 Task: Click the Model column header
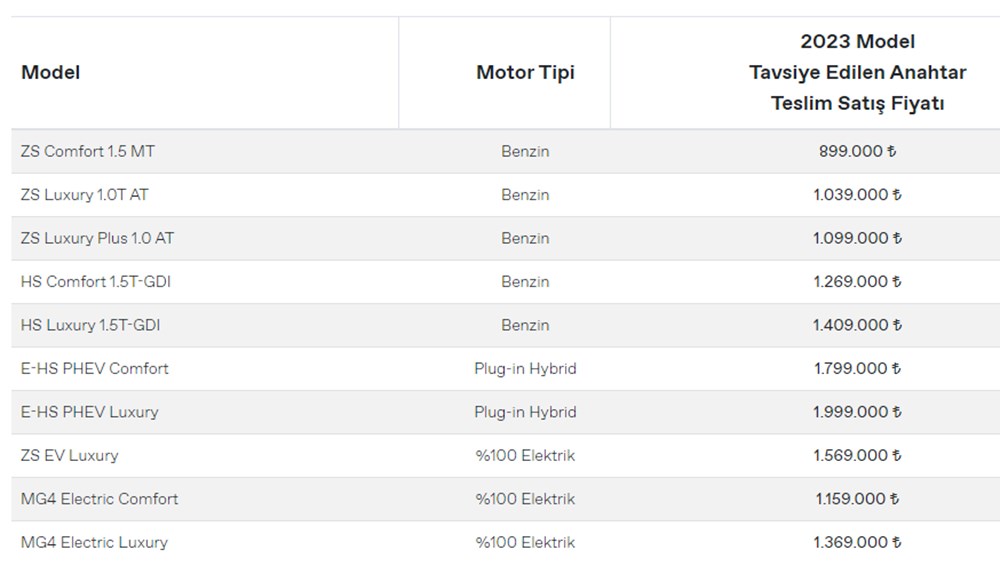coord(51,72)
